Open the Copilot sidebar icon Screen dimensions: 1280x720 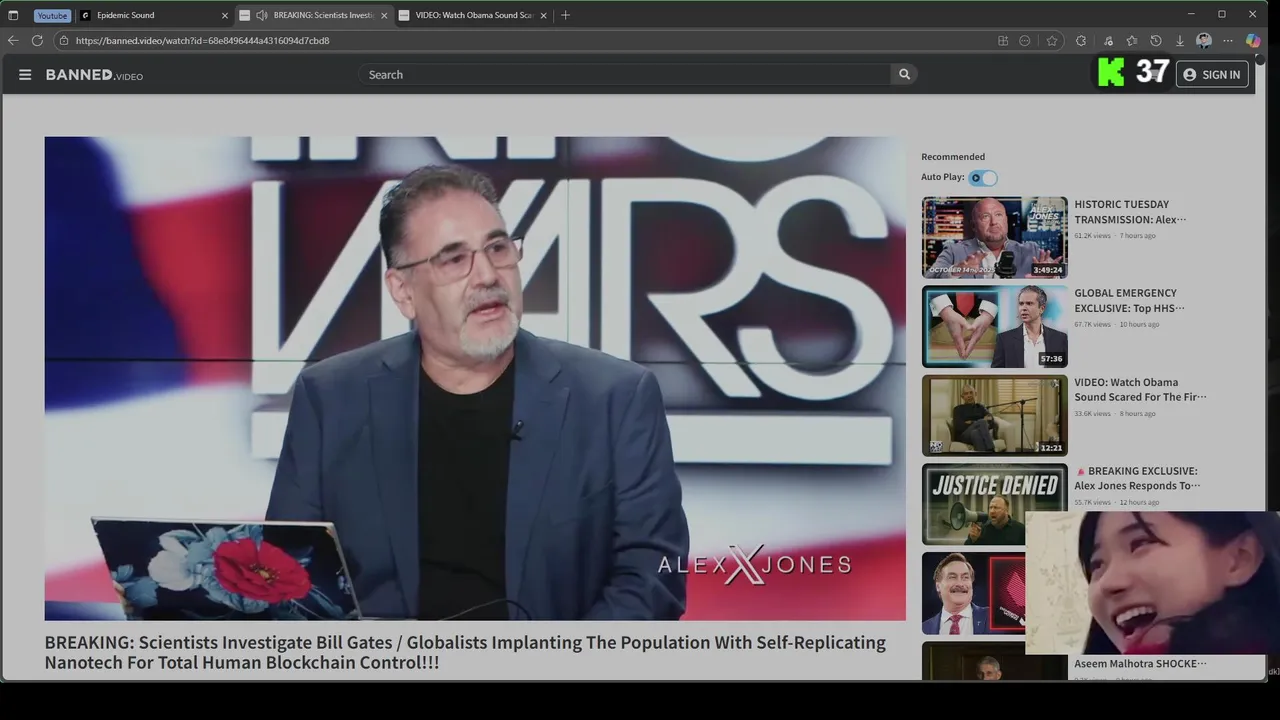pyautogui.click(x=1253, y=41)
